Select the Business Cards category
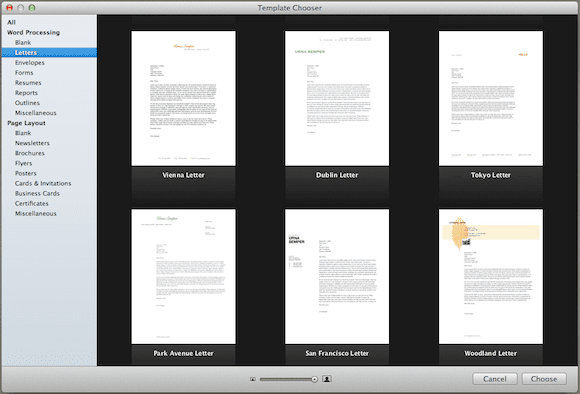580x394 pixels. point(37,193)
